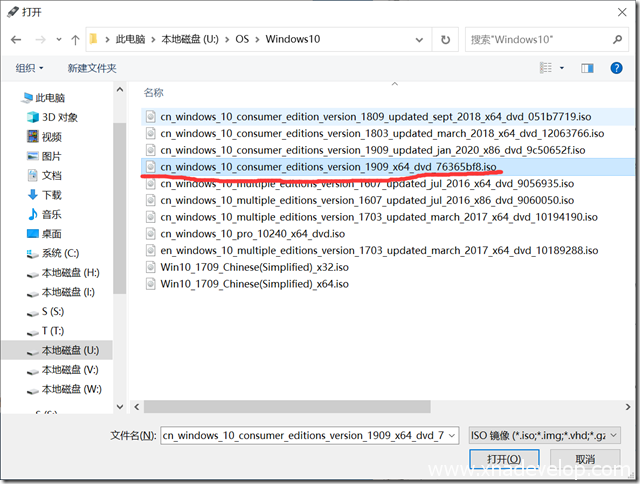This screenshot has height=484, width=640.
Task: Click the Downloads folder icon in sidebar
Action: [x=33, y=194]
